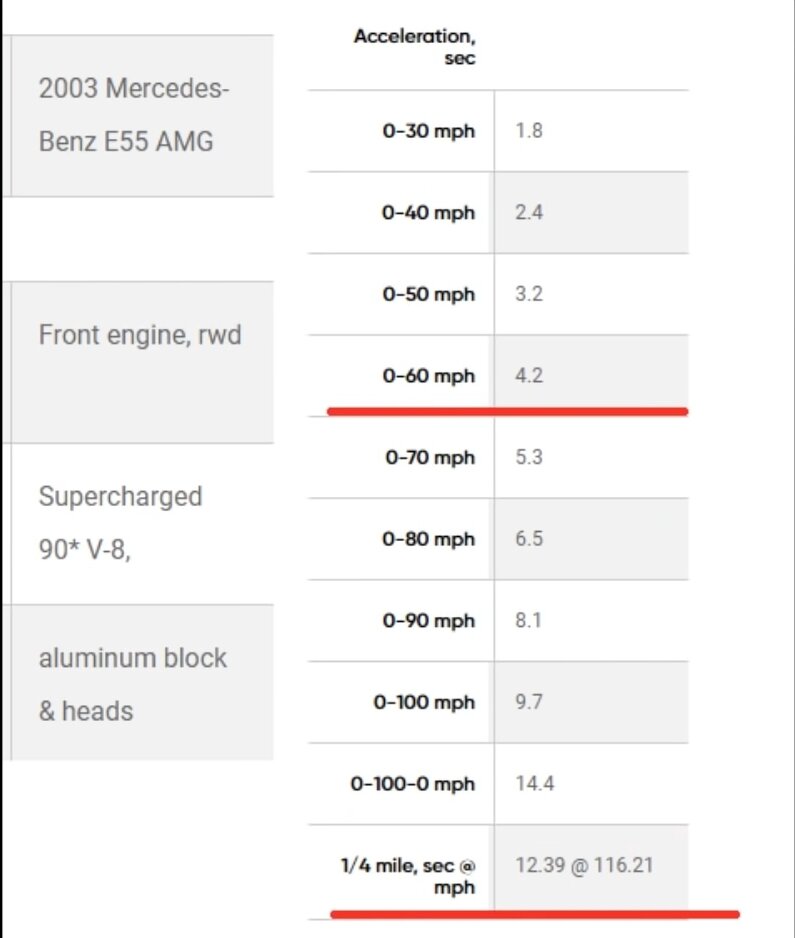This screenshot has height=938, width=795.
Task: Click the 0–30 mph row label
Action: point(428,131)
